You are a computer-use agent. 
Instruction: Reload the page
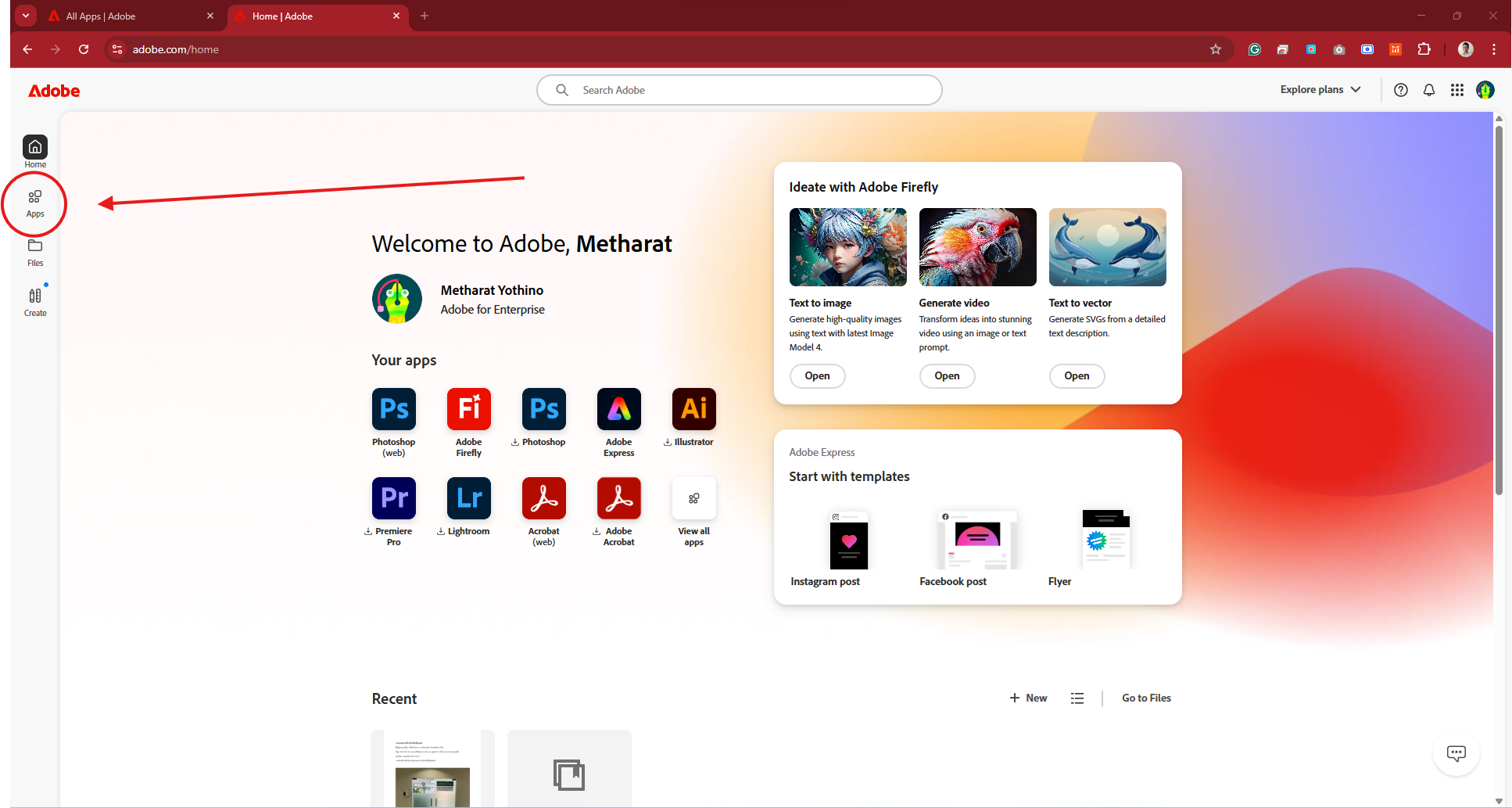click(84, 49)
